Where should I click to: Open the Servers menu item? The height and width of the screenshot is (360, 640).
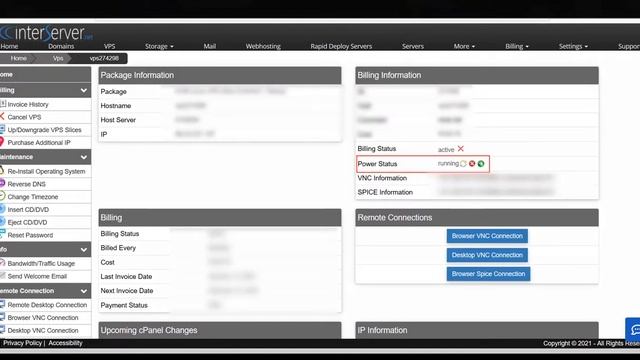click(x=413, y=47)
